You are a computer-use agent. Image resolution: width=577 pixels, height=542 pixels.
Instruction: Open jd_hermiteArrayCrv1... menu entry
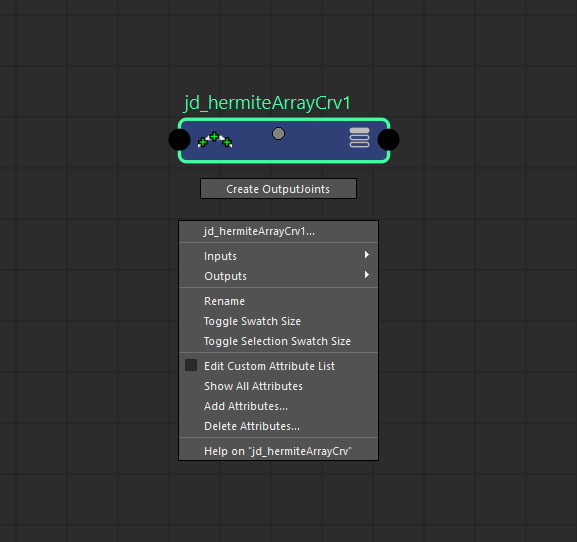click(278, 231)
